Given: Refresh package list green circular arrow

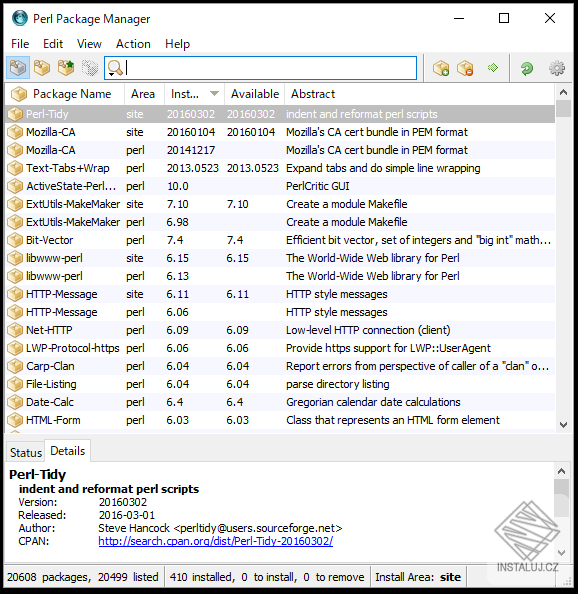Looking at the screenshot, I should click(527, 68).
